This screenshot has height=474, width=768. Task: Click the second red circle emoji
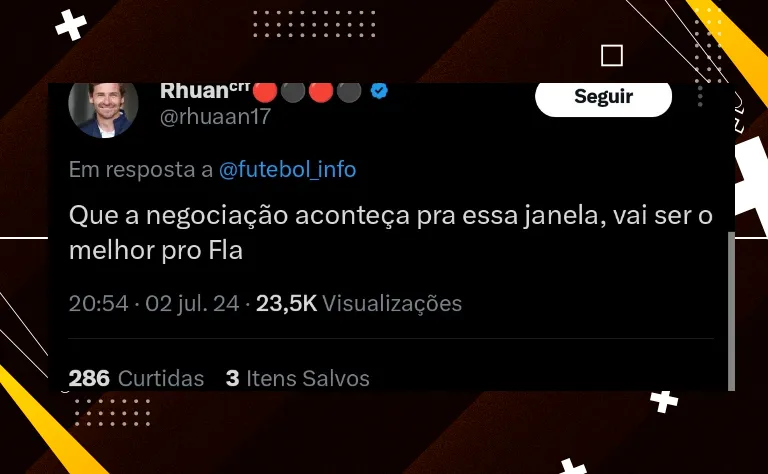click(321, 92)
